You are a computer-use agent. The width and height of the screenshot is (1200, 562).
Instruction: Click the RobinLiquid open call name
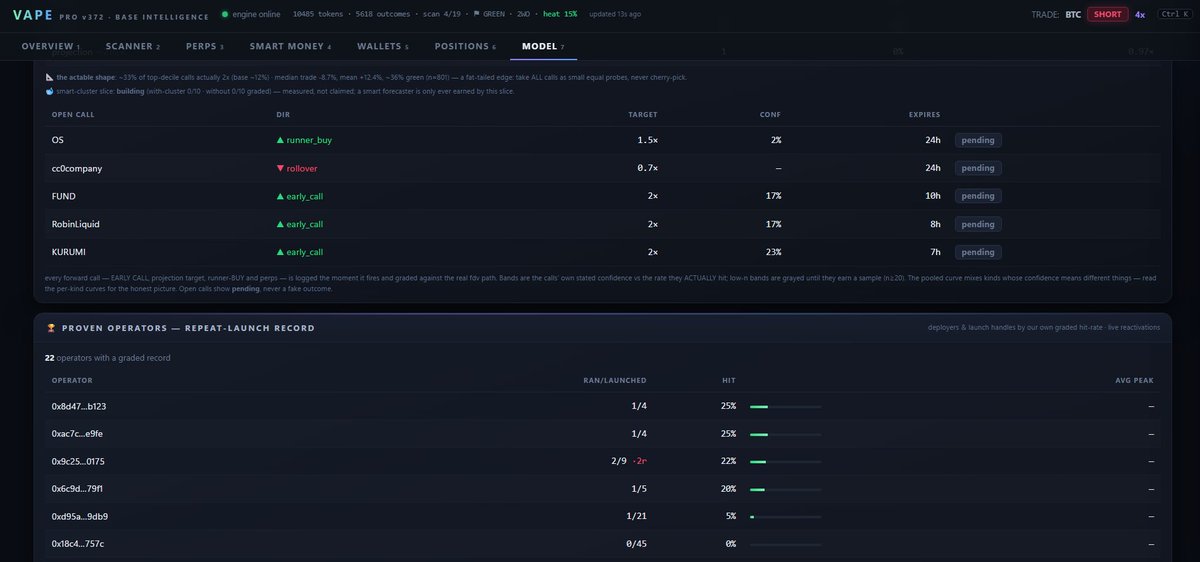(76, 224)
